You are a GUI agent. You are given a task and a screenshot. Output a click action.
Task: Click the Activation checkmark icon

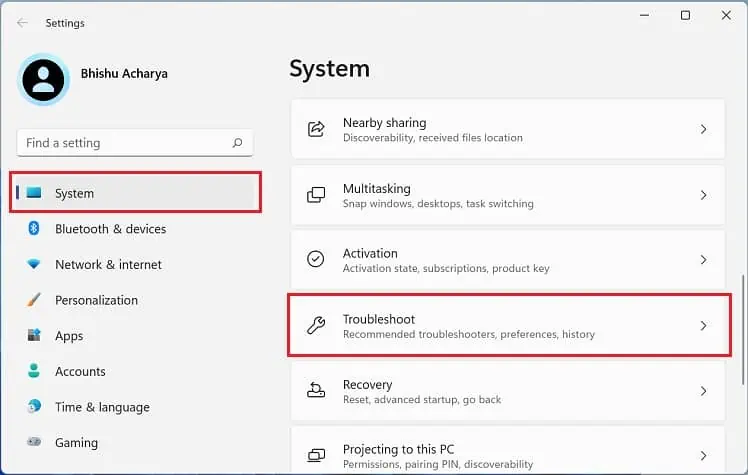[x=316, y=260]
